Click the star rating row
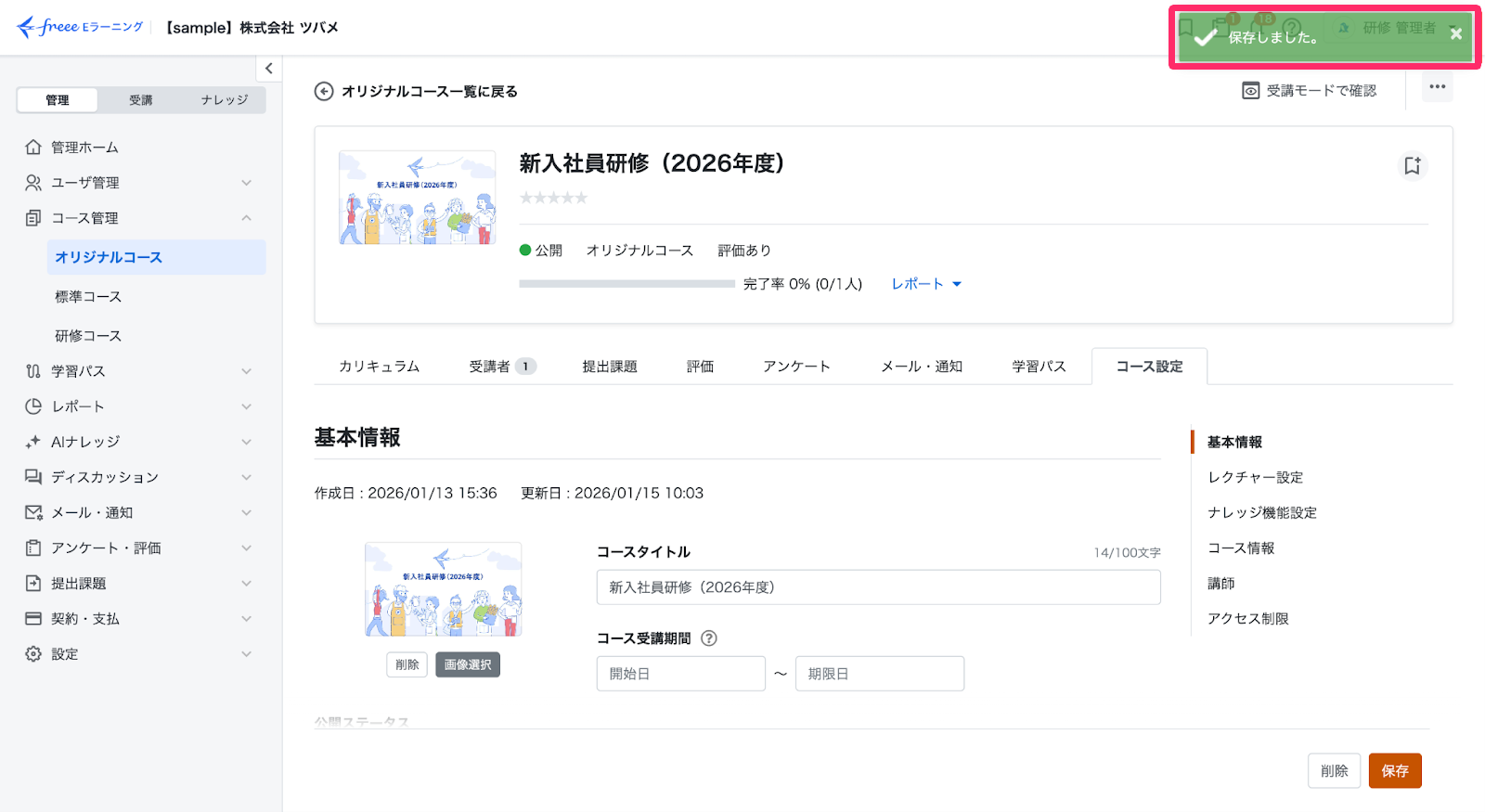This screenshot has height=812, width=1485. click(x=553, y=198)
